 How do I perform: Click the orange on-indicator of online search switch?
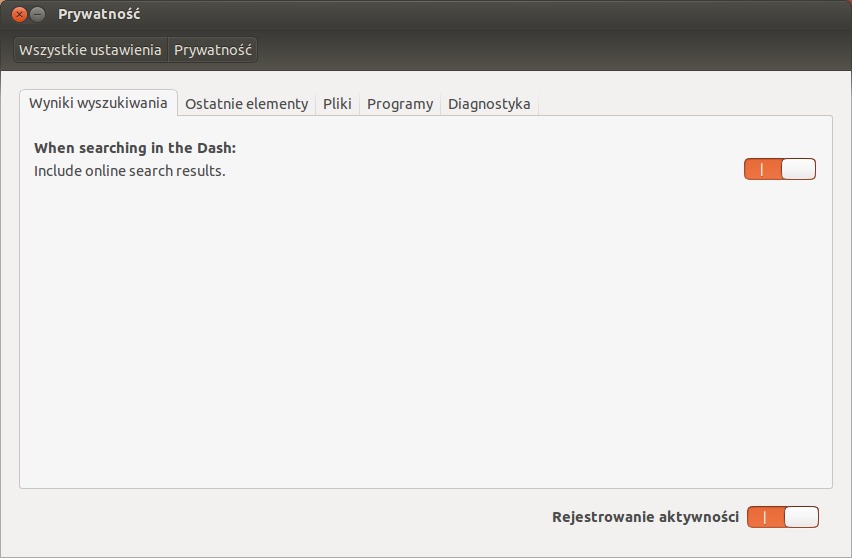763,169
